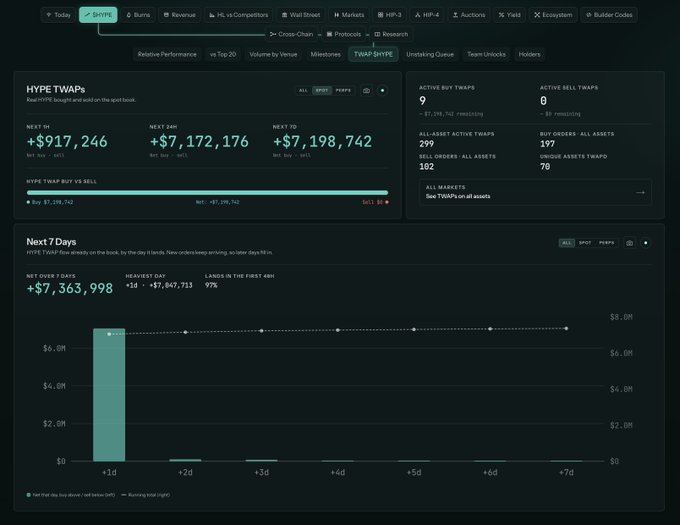Select the Protocols sub-tab

point(343,34)
